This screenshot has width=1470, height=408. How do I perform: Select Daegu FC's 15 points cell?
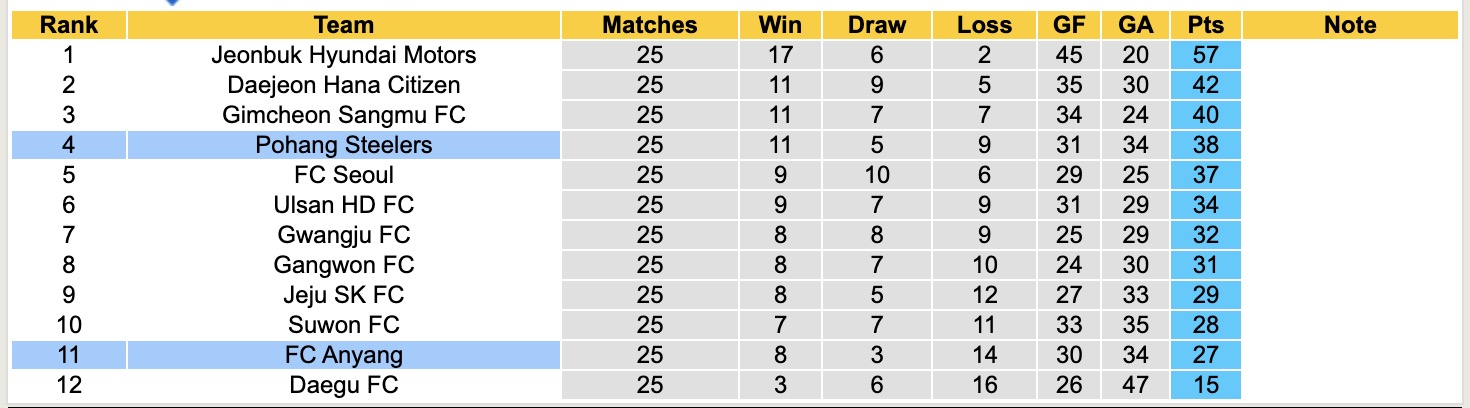(1206, 385)
